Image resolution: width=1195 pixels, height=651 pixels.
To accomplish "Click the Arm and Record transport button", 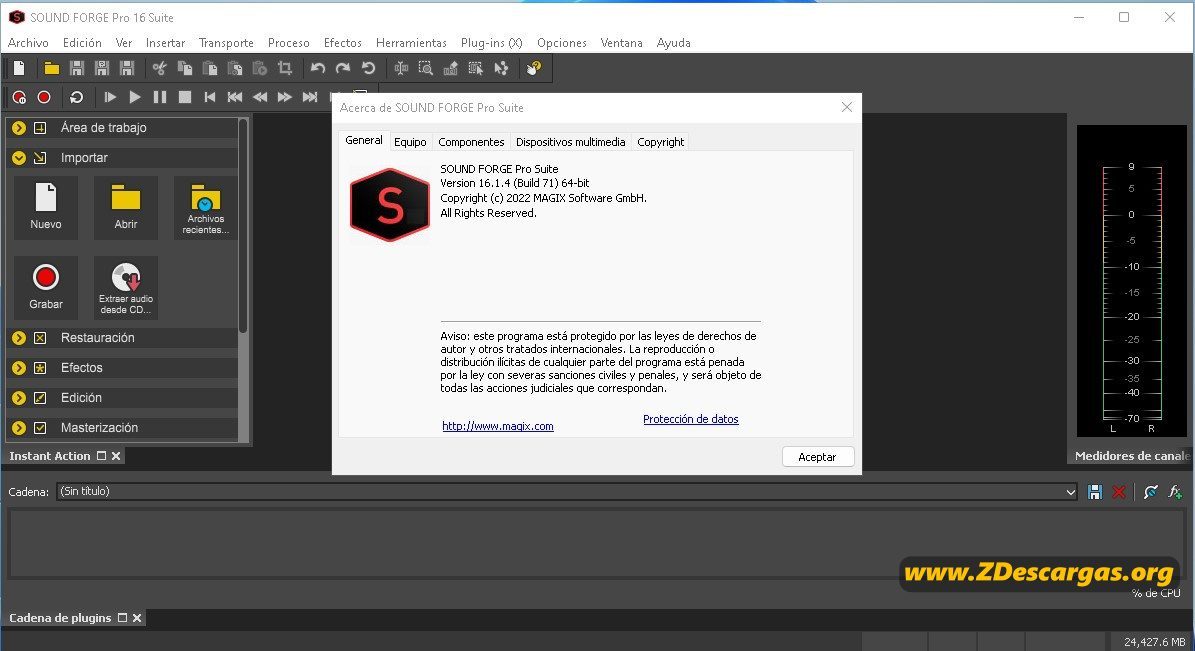I will pos(19,97).
